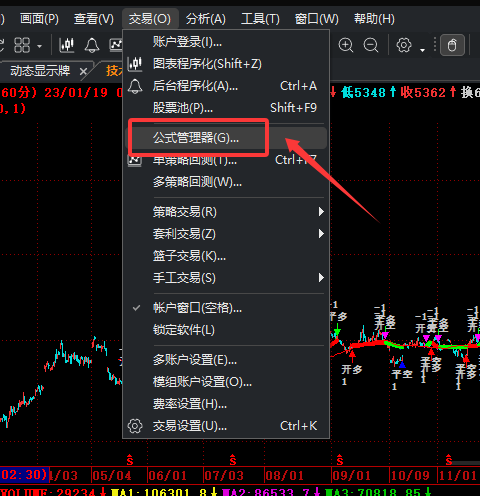Viewport: 480px width, 496px height.
Task: Click the candlestick icon beside 图表程序化
Action: pos(135,64)
